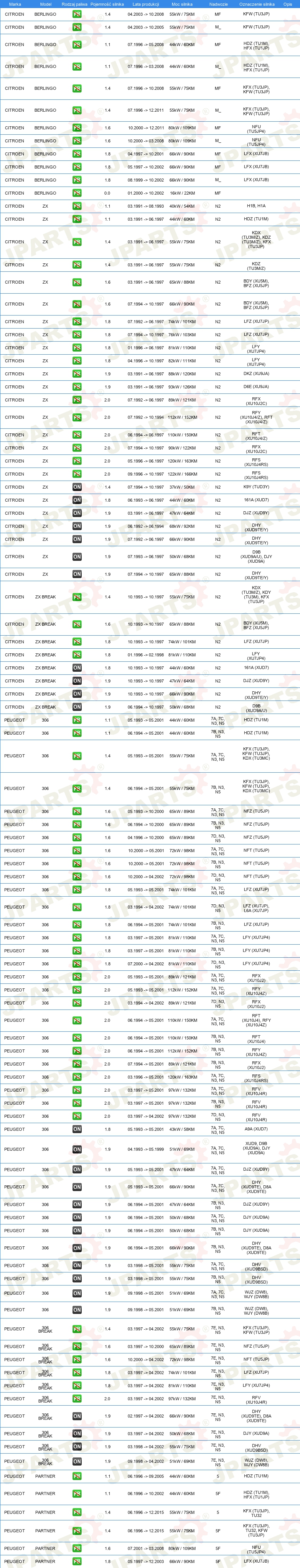Select the '43kW / 58KM' power cell
The image size is (300, 1568).
tap(182, 1129)
